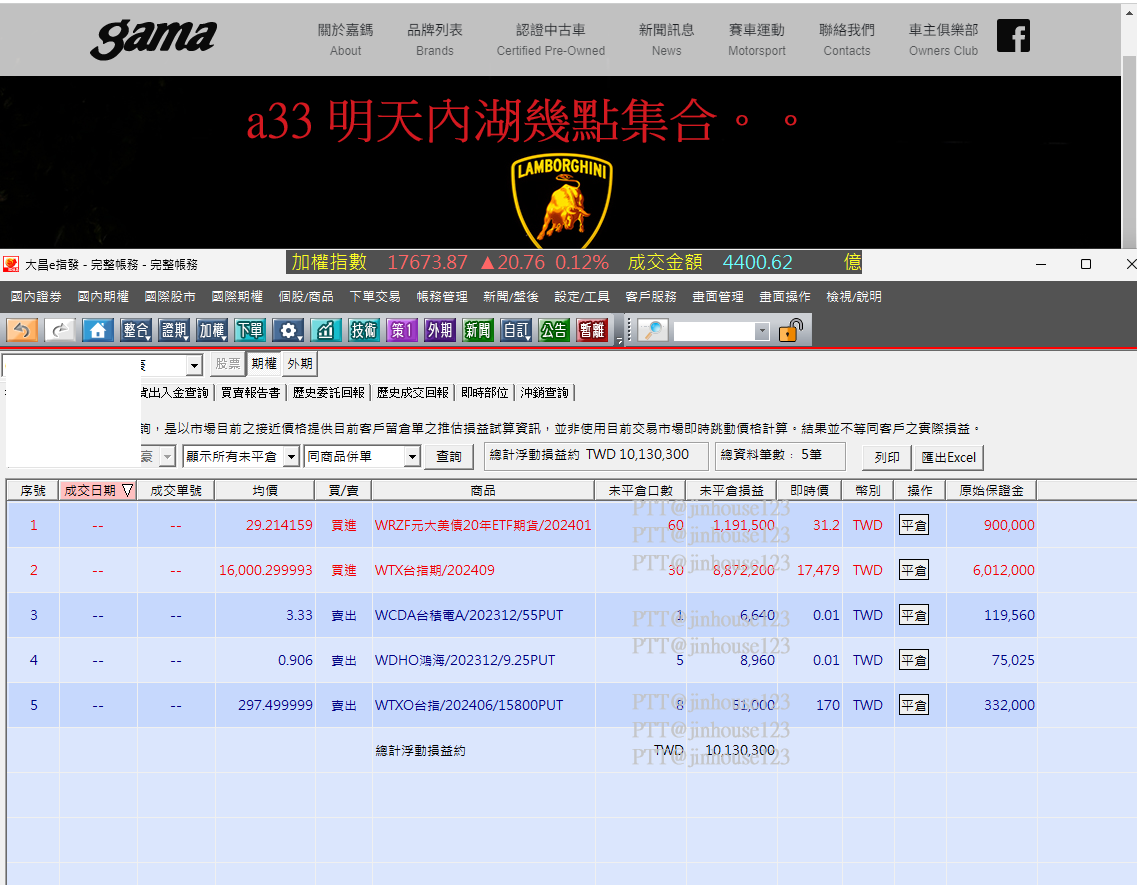Open the 下單交易 menu
This screenshot has height=885, width=1137.
(375, 297)
